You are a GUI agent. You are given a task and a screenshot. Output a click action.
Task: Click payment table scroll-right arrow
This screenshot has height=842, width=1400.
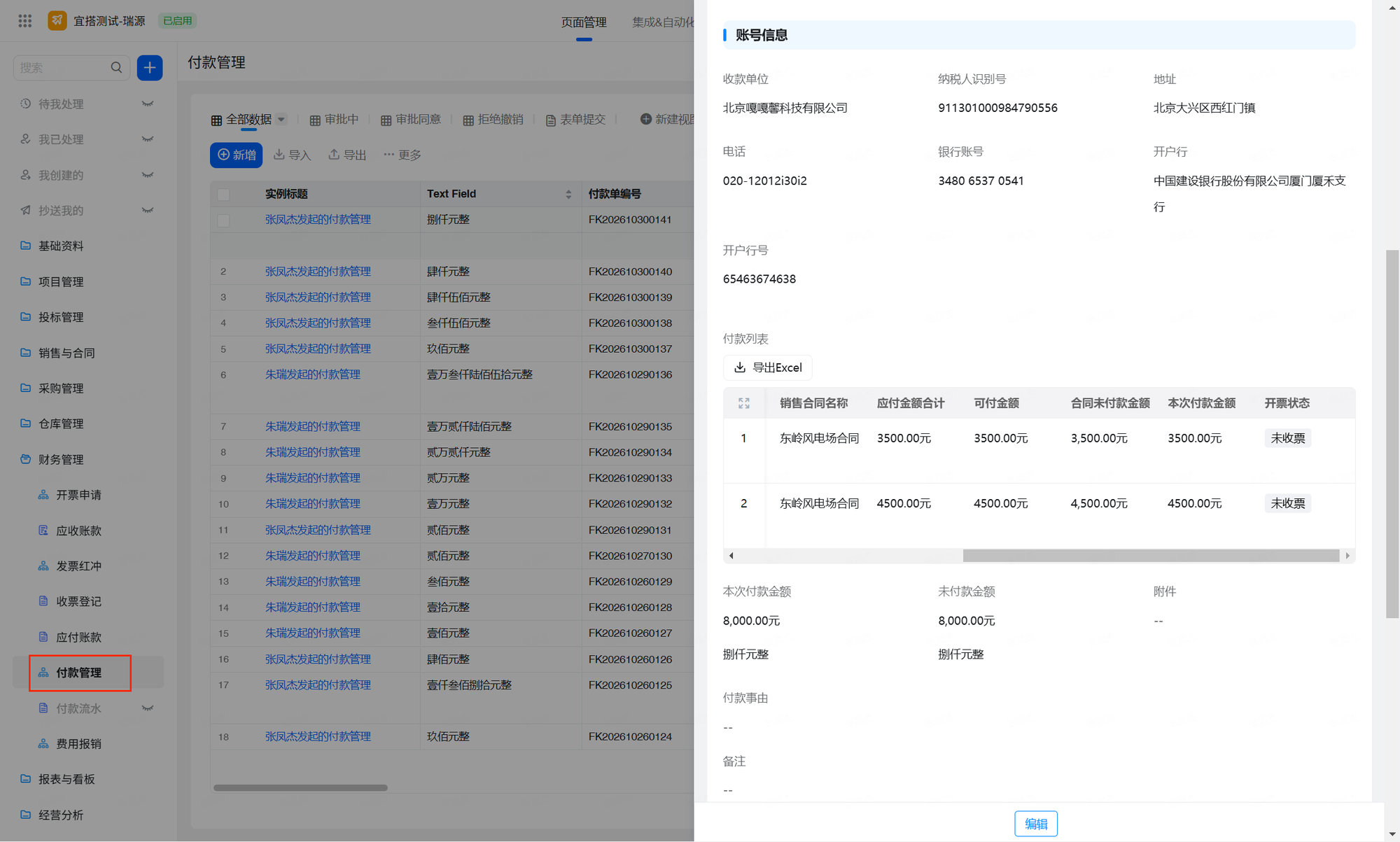(1347, 556)
